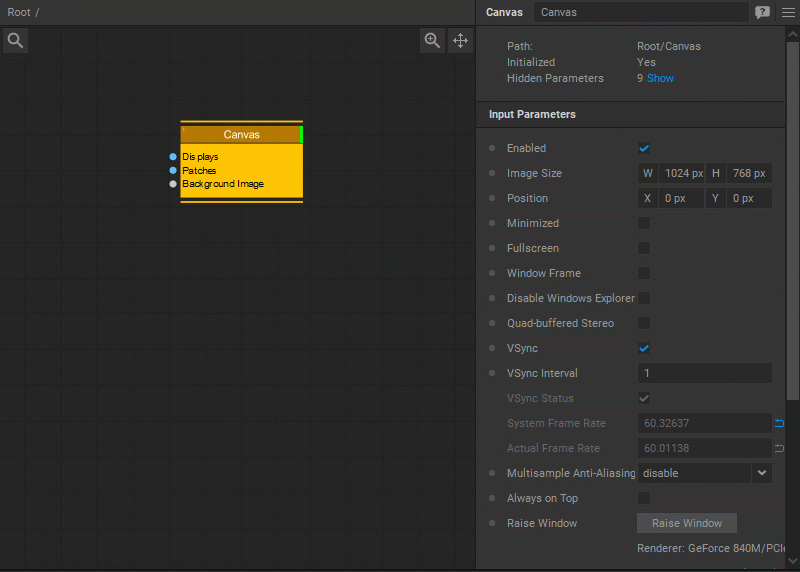The height and width of the screenshot is (572, 800).
Task: Click the Image Size height field
Action: click(x=749, y=173)
